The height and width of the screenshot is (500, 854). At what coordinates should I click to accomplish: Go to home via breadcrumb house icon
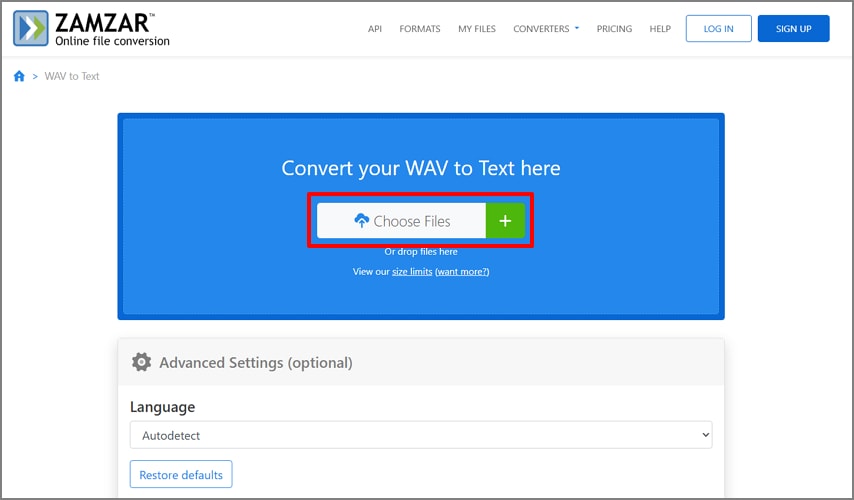click(19, 76)
